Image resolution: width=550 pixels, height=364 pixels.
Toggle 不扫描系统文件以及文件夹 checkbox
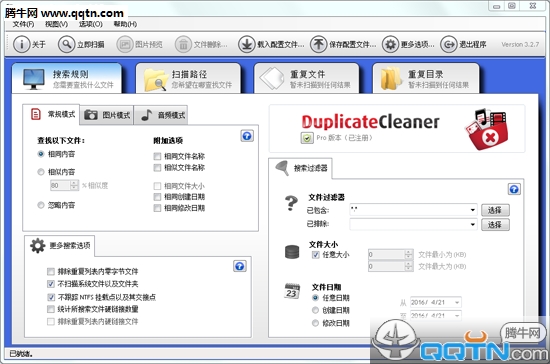point(51,284)
